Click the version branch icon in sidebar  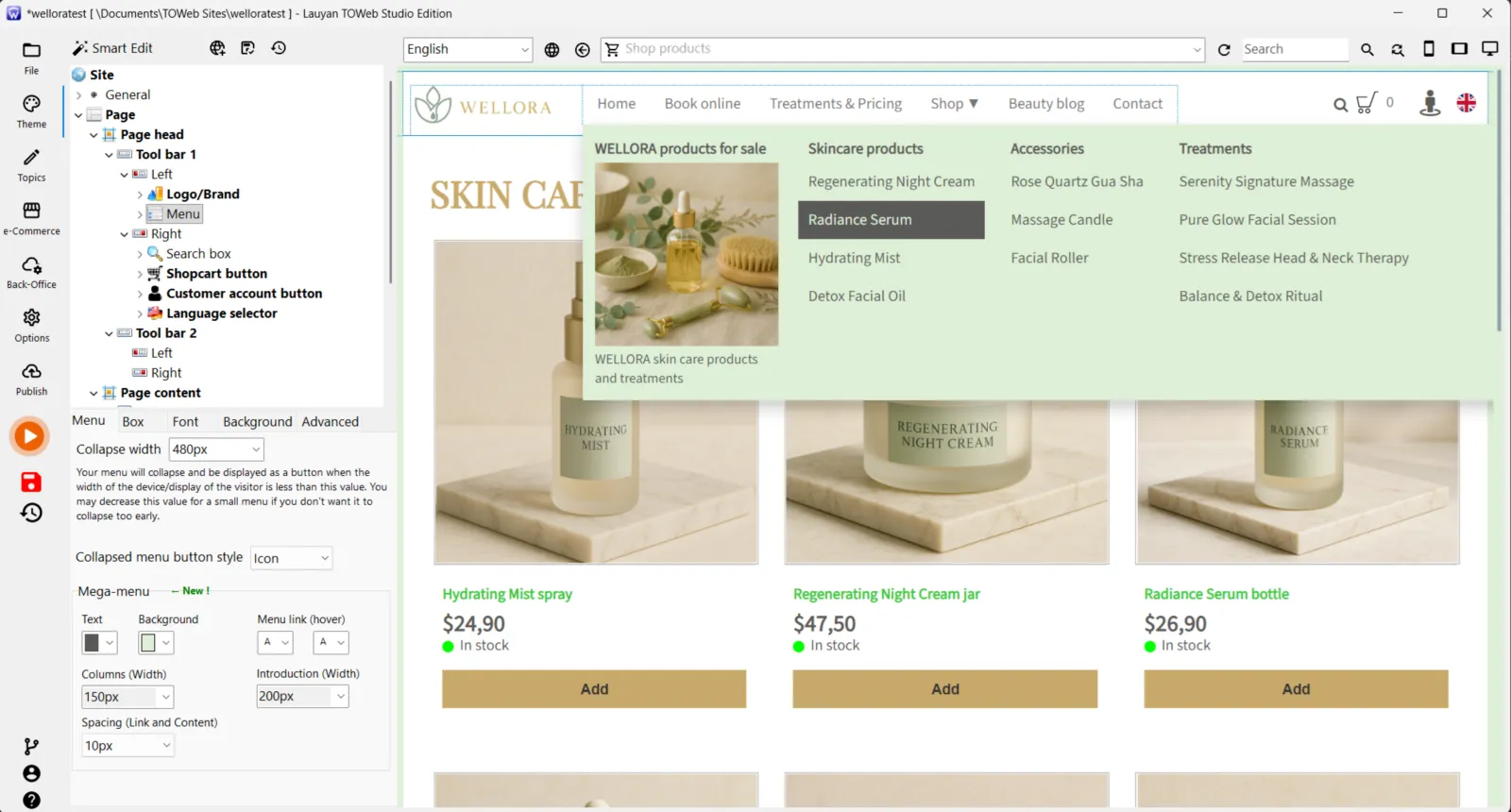click(x=31, y=746)
